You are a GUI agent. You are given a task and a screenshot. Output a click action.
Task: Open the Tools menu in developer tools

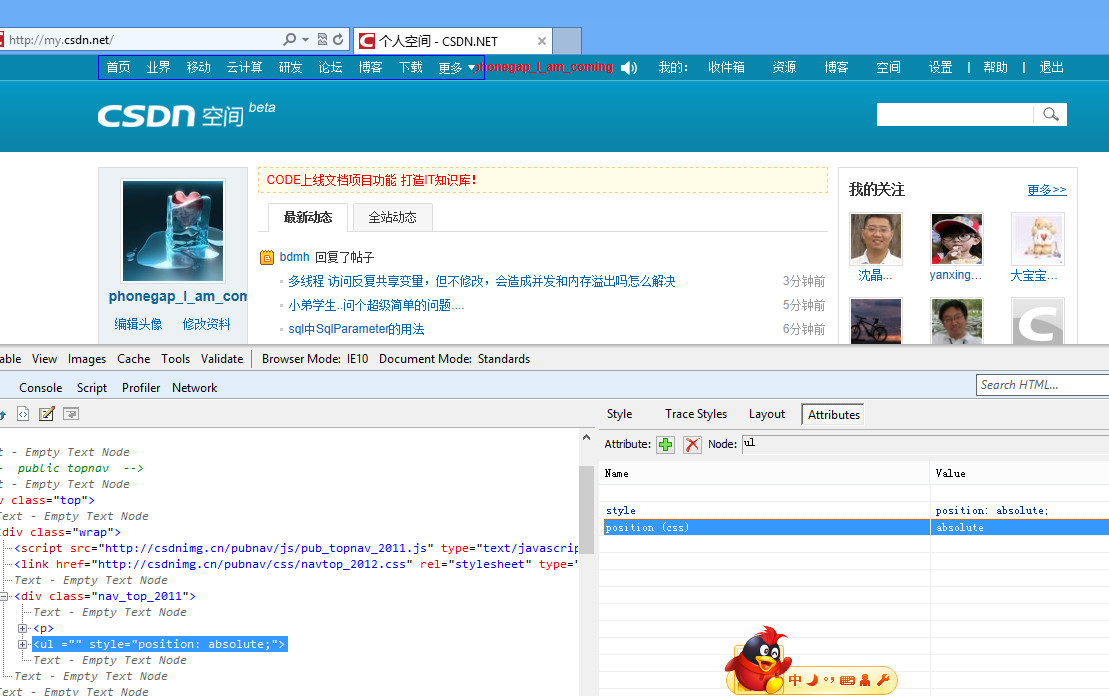pyautogui.click(x=175, y=359)
